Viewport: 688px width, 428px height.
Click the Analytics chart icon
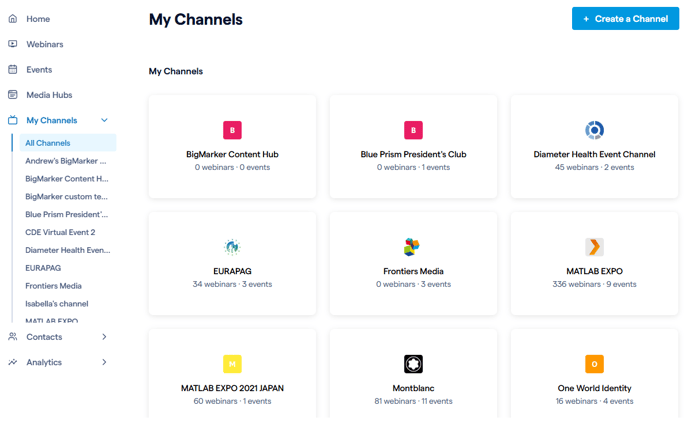click(x=13, y=362)
